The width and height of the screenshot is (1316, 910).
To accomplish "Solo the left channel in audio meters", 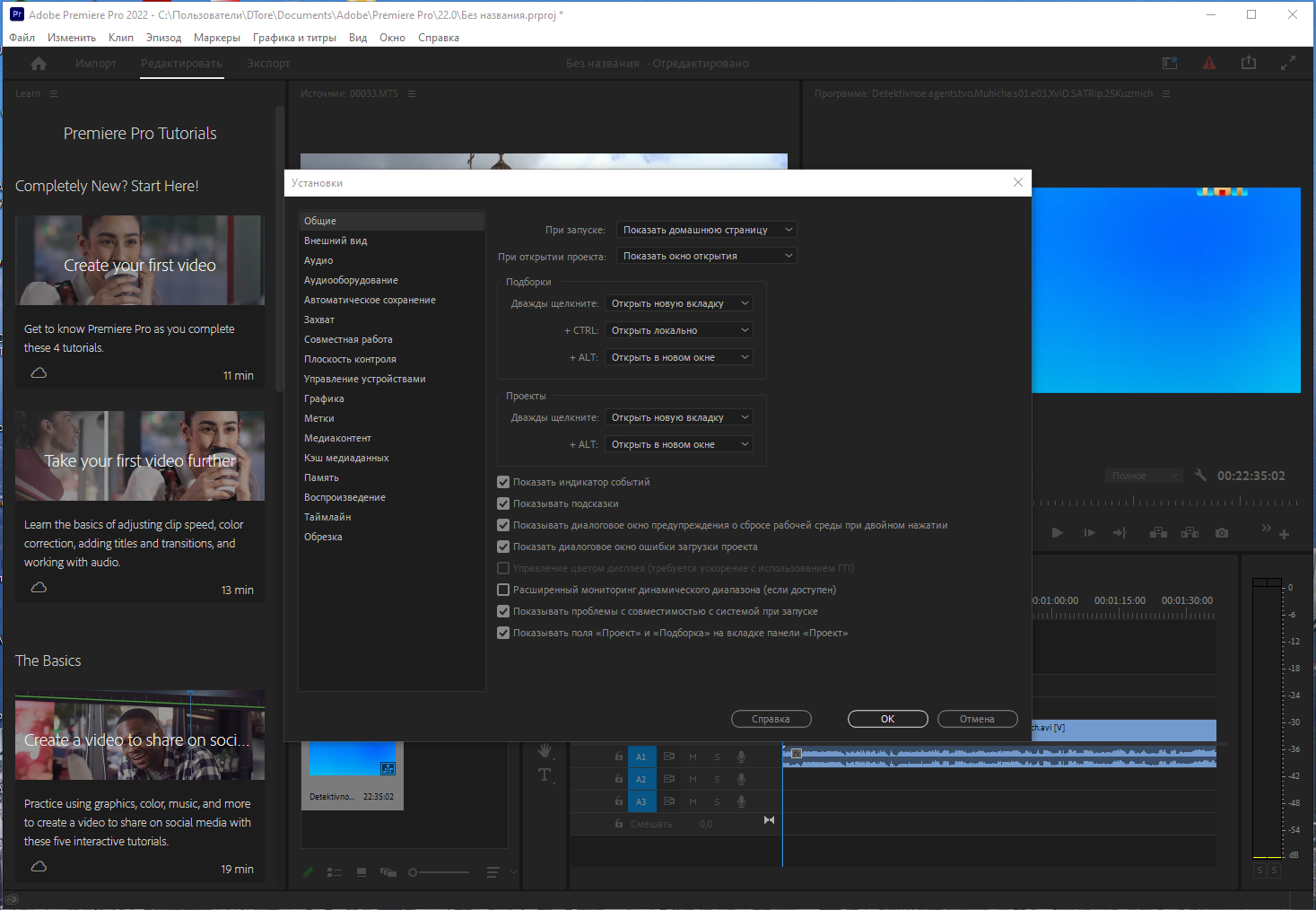I will pos(1259,871).
